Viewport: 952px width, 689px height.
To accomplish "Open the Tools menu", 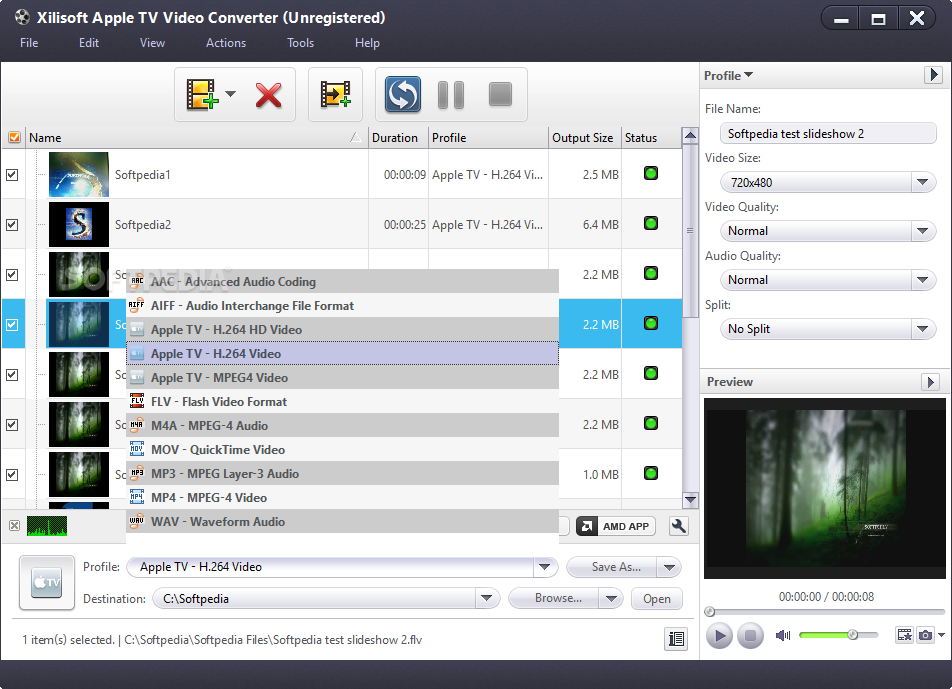I will (x=301, y=43).
